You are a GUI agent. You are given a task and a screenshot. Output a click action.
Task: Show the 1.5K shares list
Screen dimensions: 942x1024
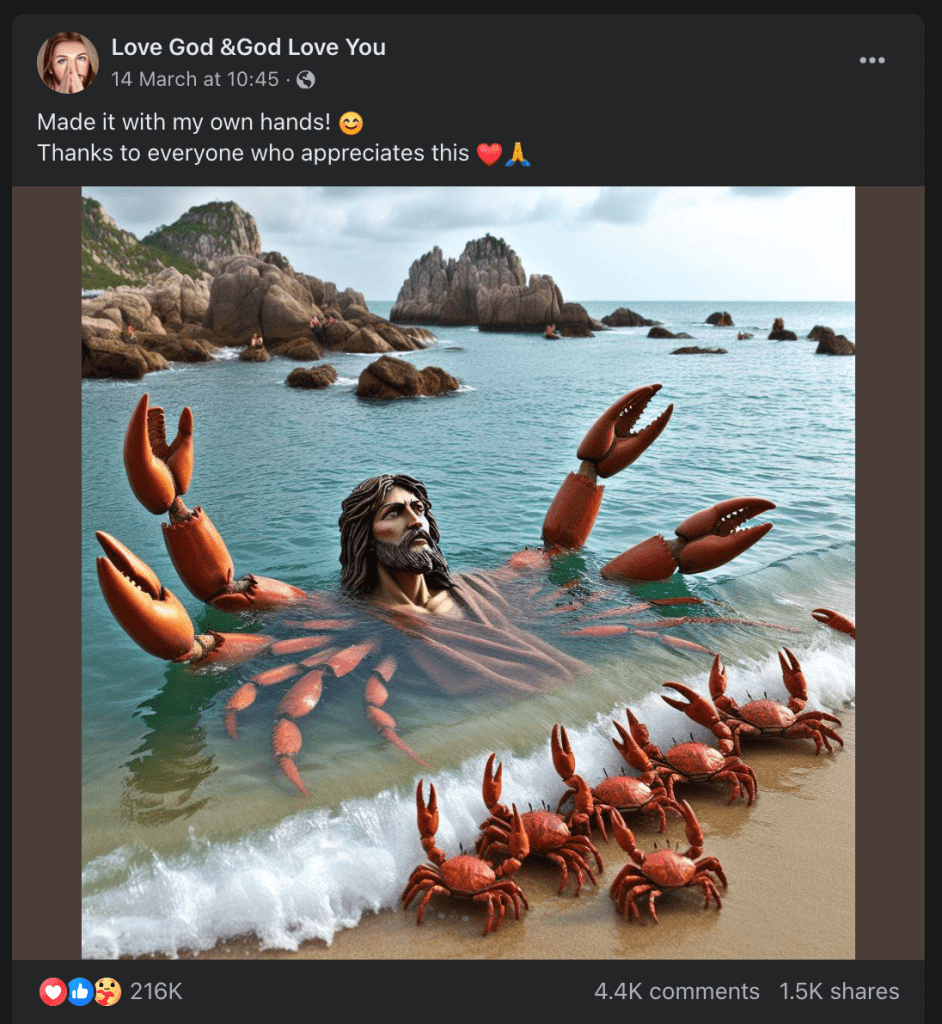[x=839, y=992]
